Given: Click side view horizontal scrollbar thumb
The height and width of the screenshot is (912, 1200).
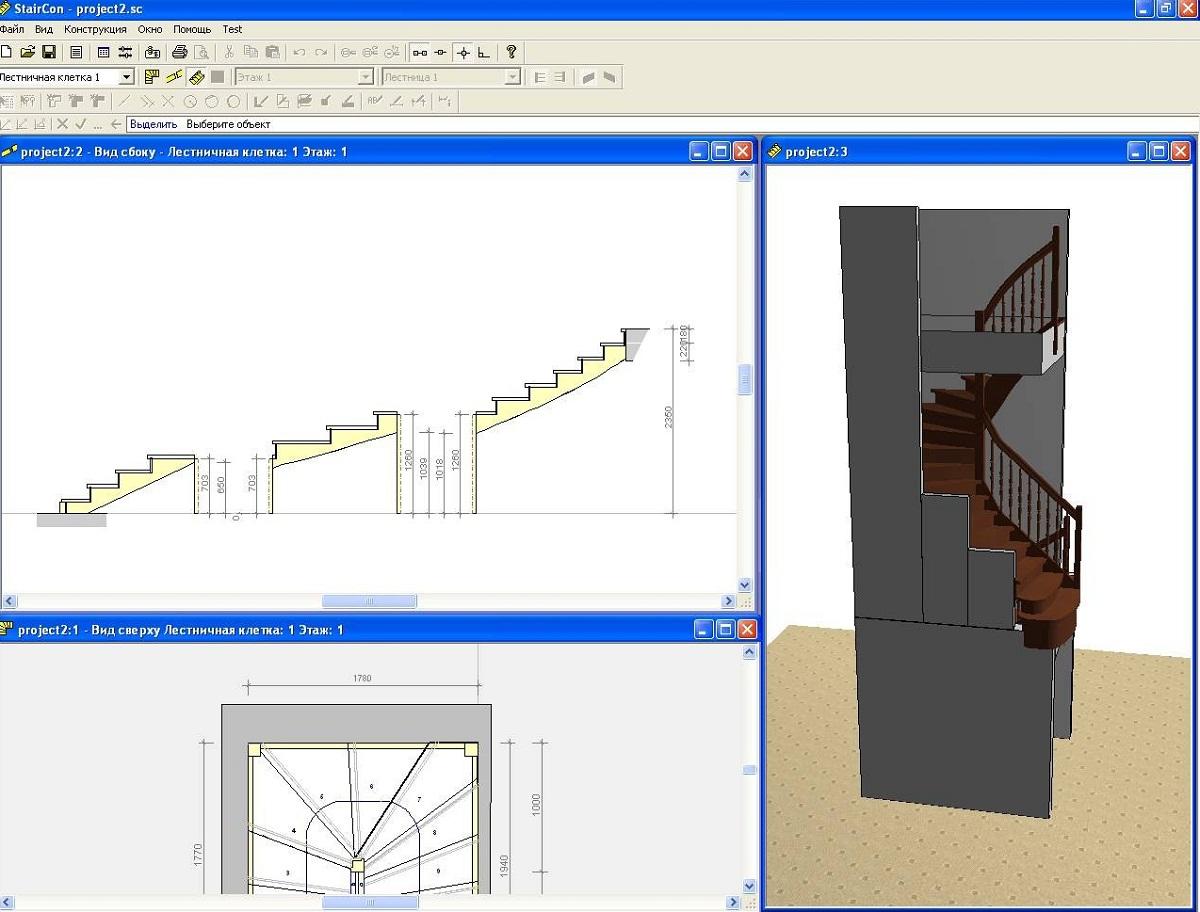Looking at the screenshot, I should pyautogui.click(x=369, y=601).
